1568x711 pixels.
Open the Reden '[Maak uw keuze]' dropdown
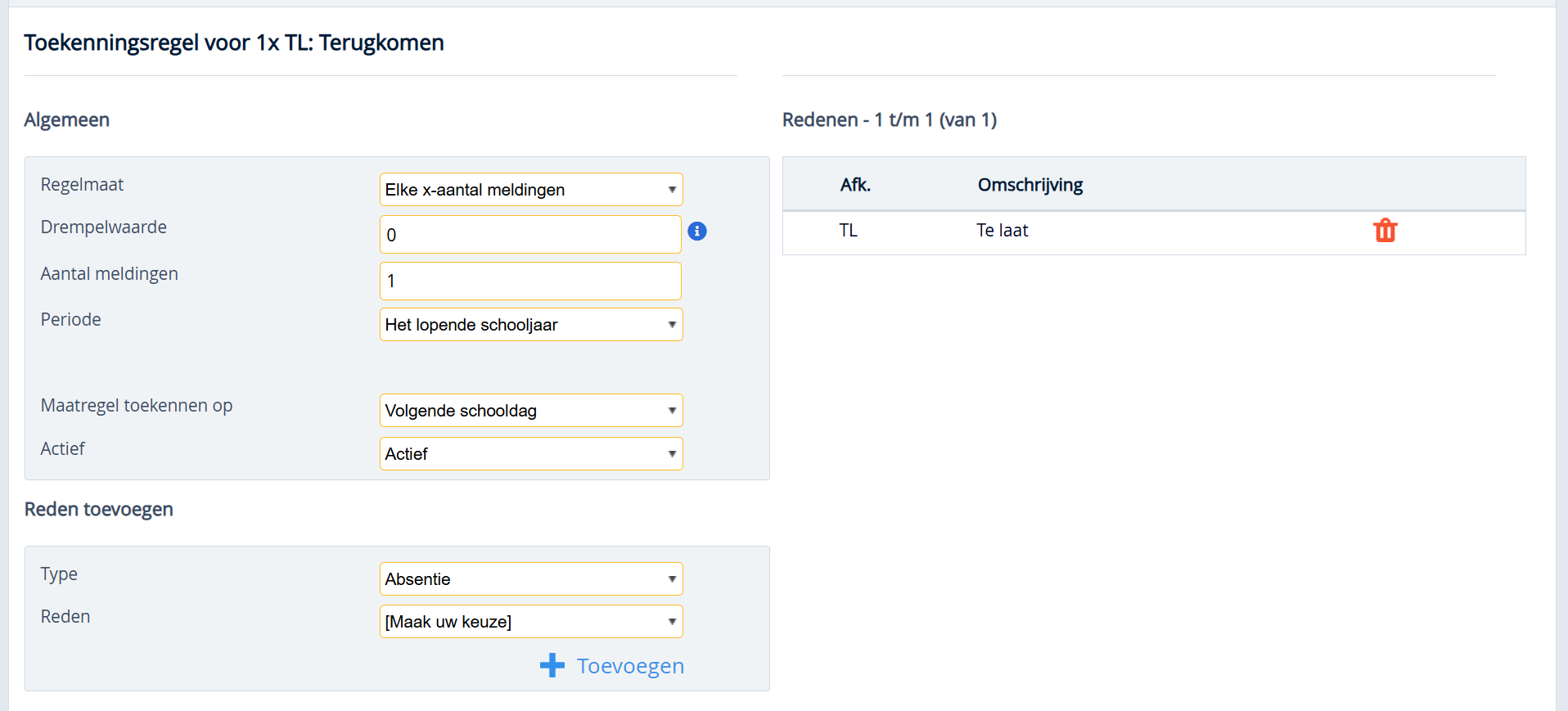530,622
